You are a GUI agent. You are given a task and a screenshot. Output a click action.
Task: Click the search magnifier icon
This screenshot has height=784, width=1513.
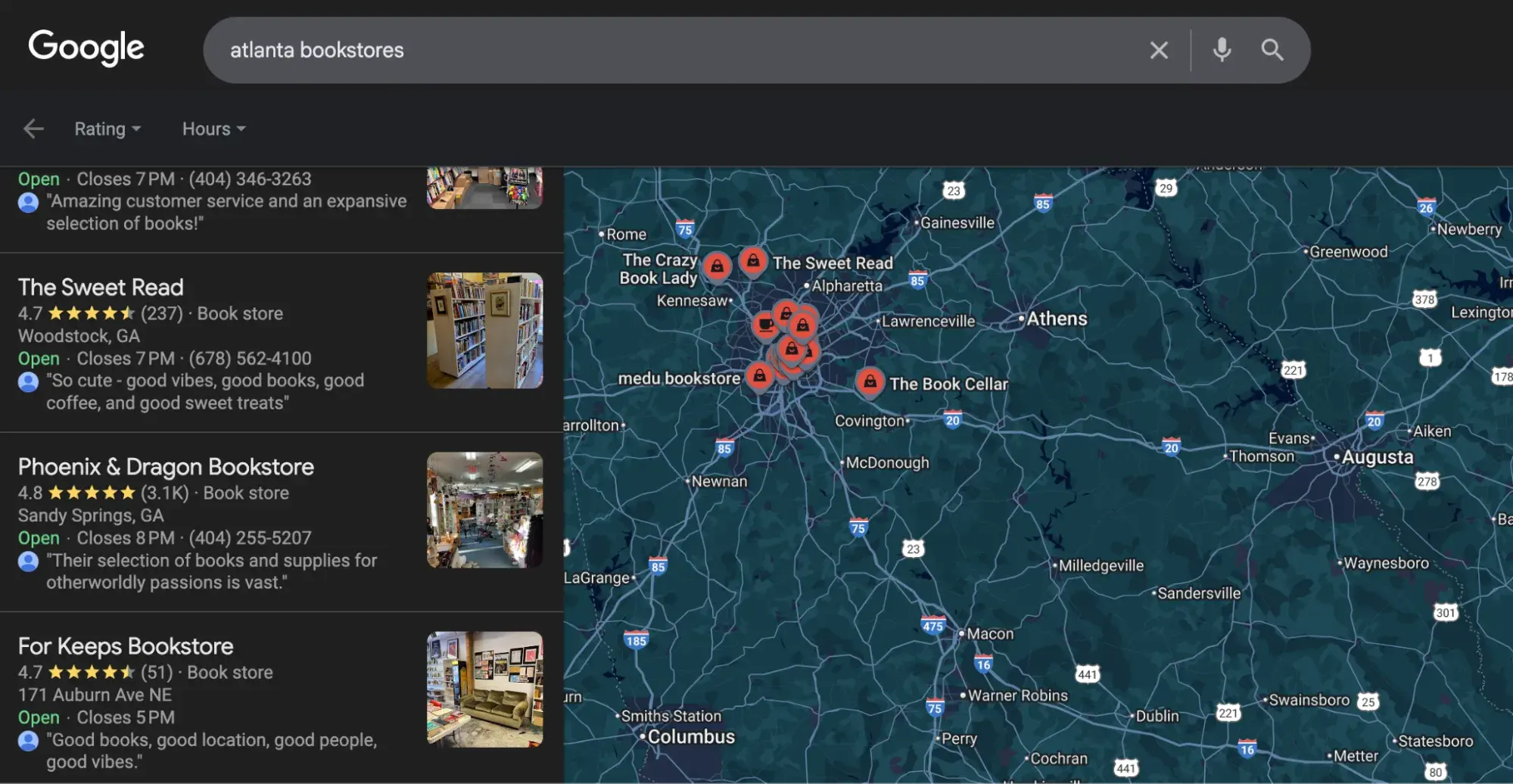pos(1272,50)
